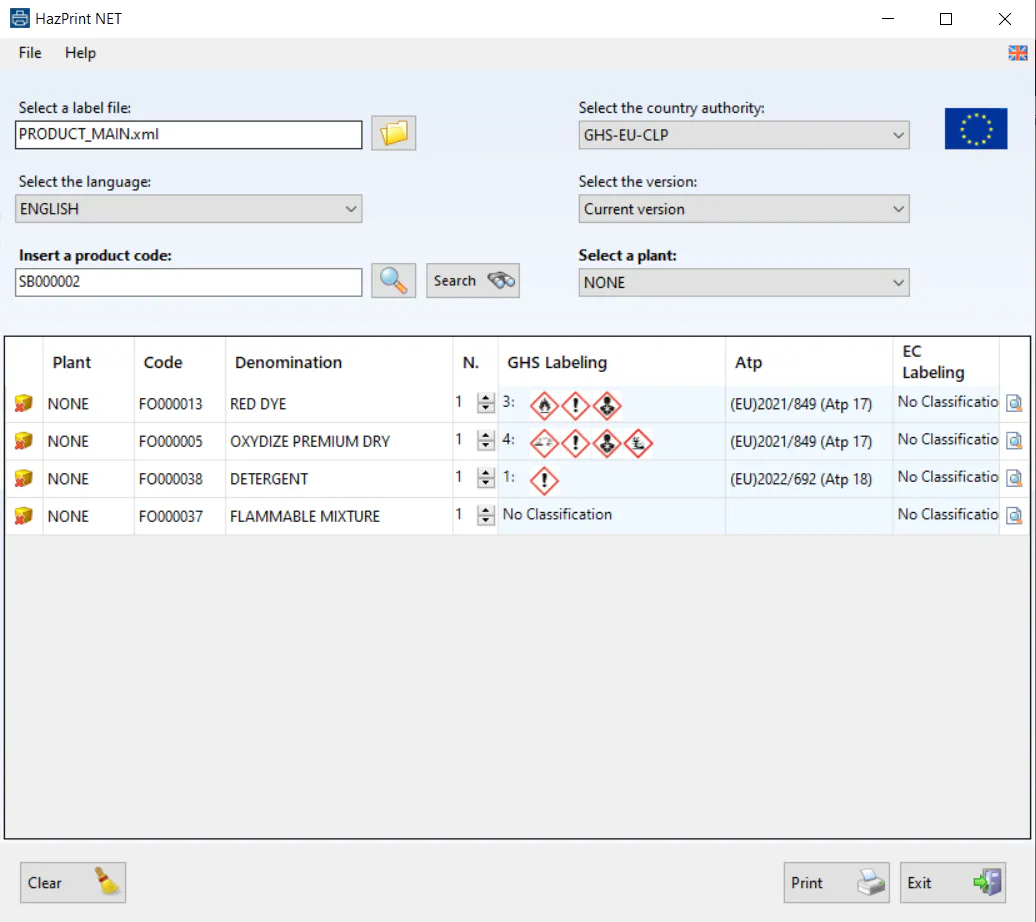Image resolution: width=1036 pixels, height=922 pixels.
Task: Open country authority dropdown GHS-EU-CLP
Action: tap(744, 135)
